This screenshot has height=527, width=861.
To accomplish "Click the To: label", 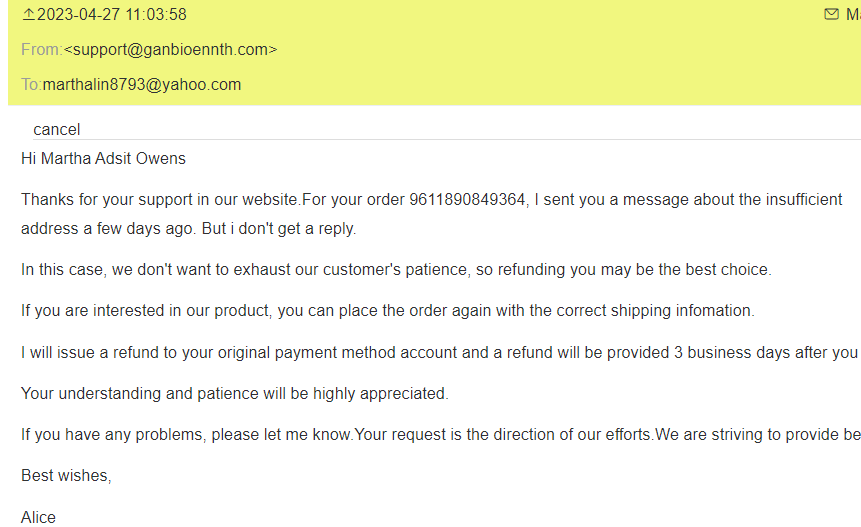I will [31, 84].
